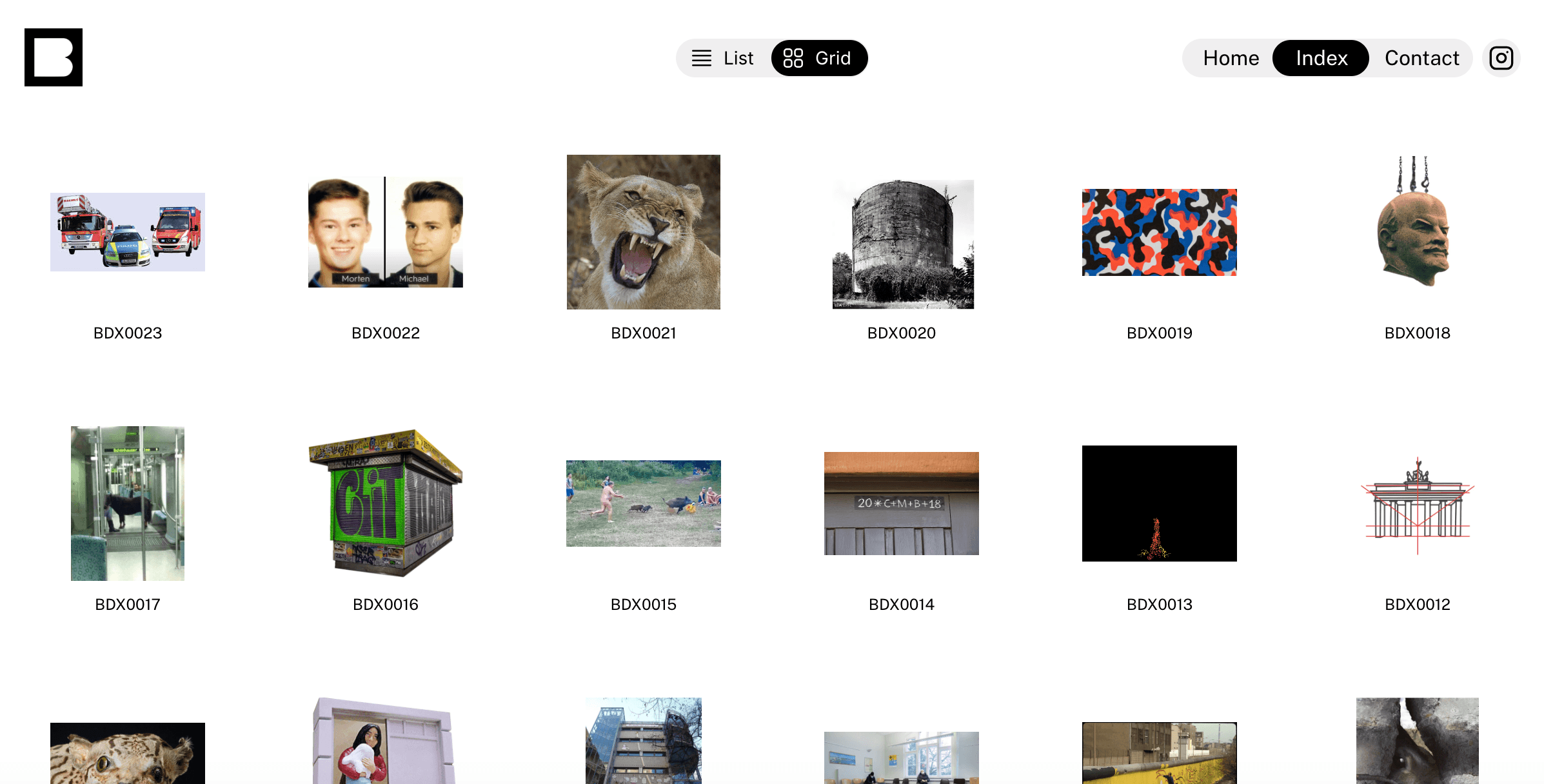Screen dimensions: 1544x784
Task: Open the Contact page
Action: point(1421,58)
